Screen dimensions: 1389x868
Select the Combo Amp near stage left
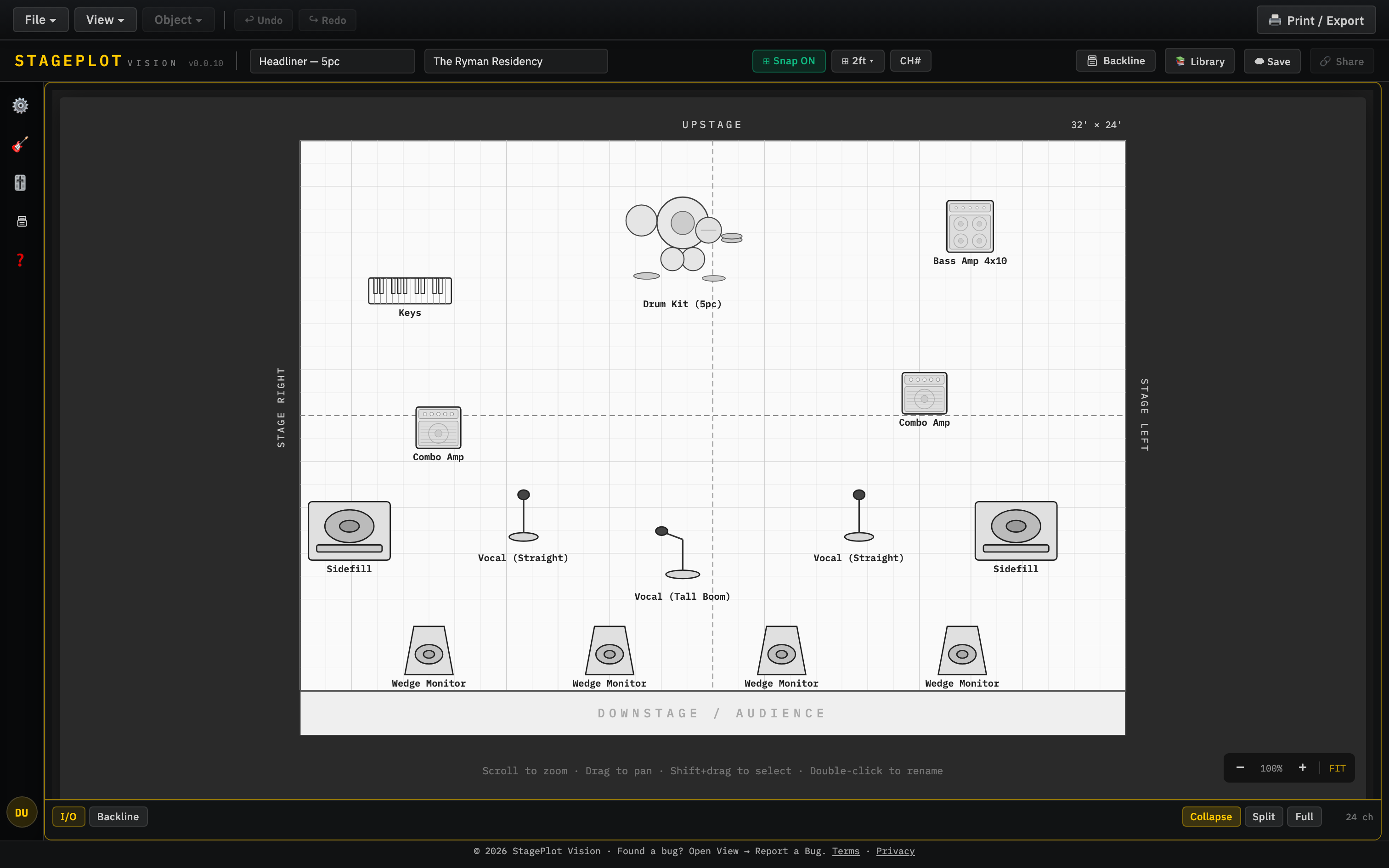pyautogui.click(x=924, y=393)
